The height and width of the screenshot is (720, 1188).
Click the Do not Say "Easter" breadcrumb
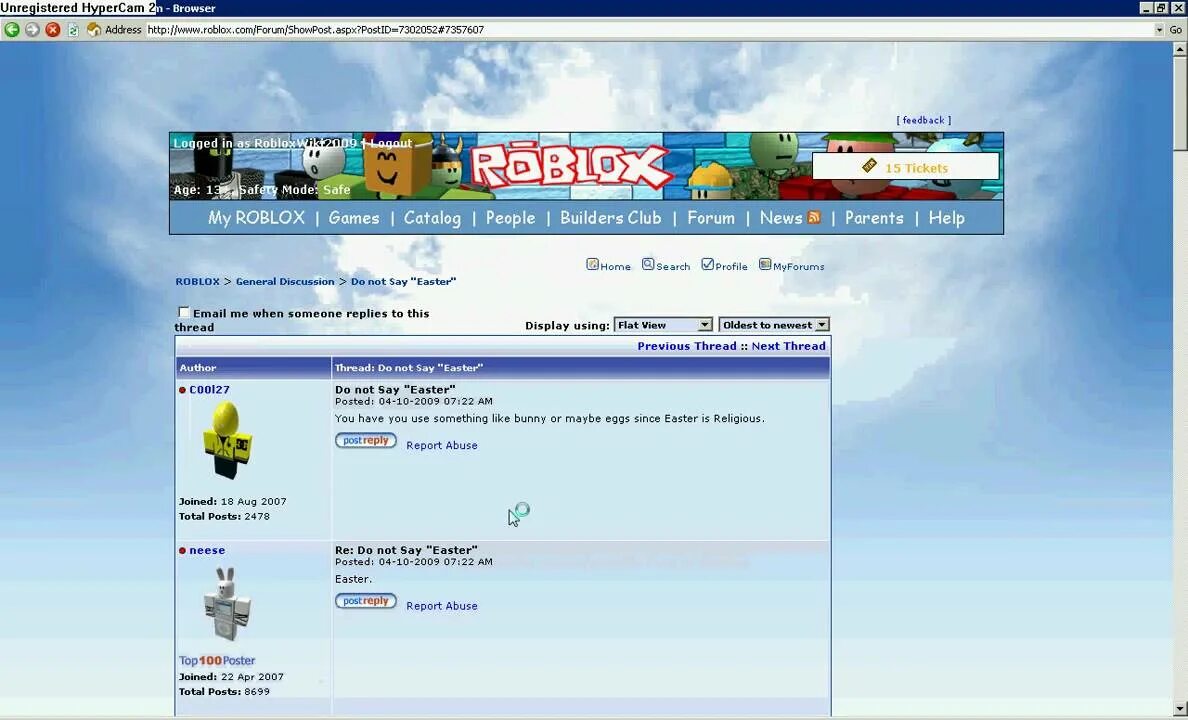pos(403,281)
